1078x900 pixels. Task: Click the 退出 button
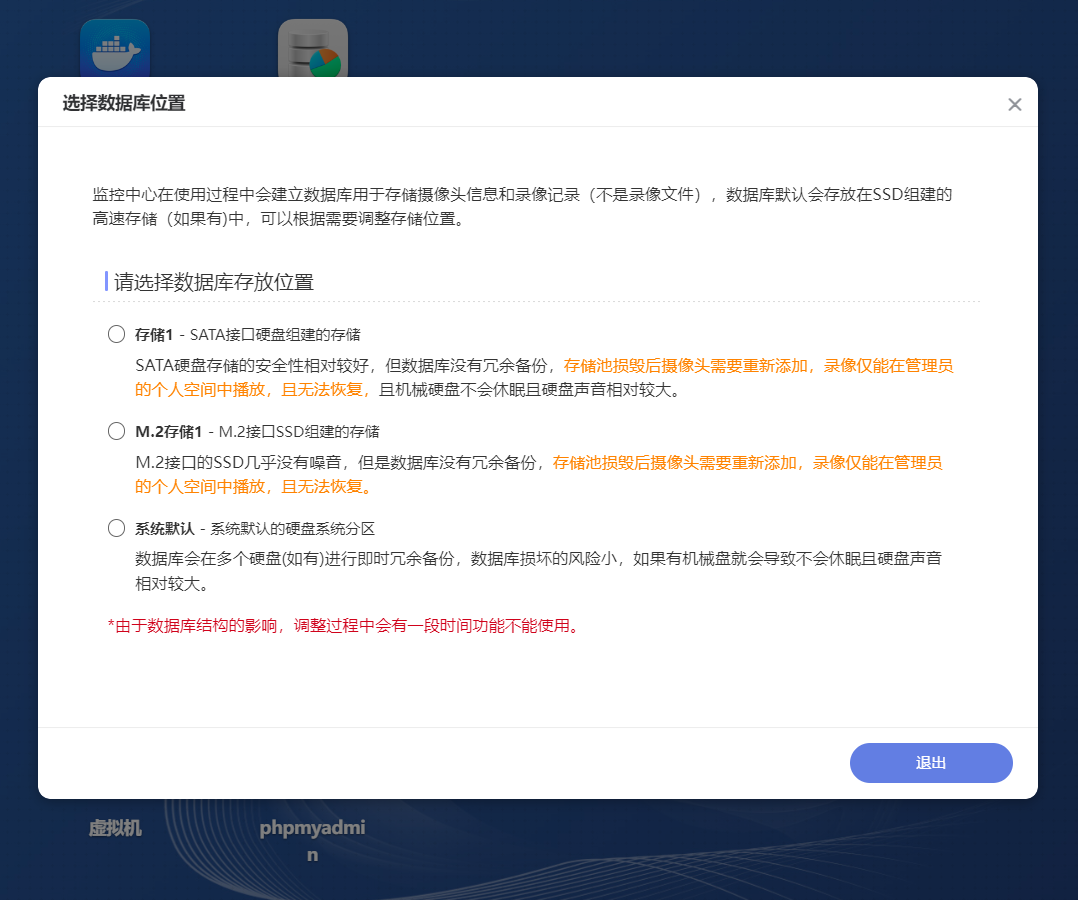point(930,762)
